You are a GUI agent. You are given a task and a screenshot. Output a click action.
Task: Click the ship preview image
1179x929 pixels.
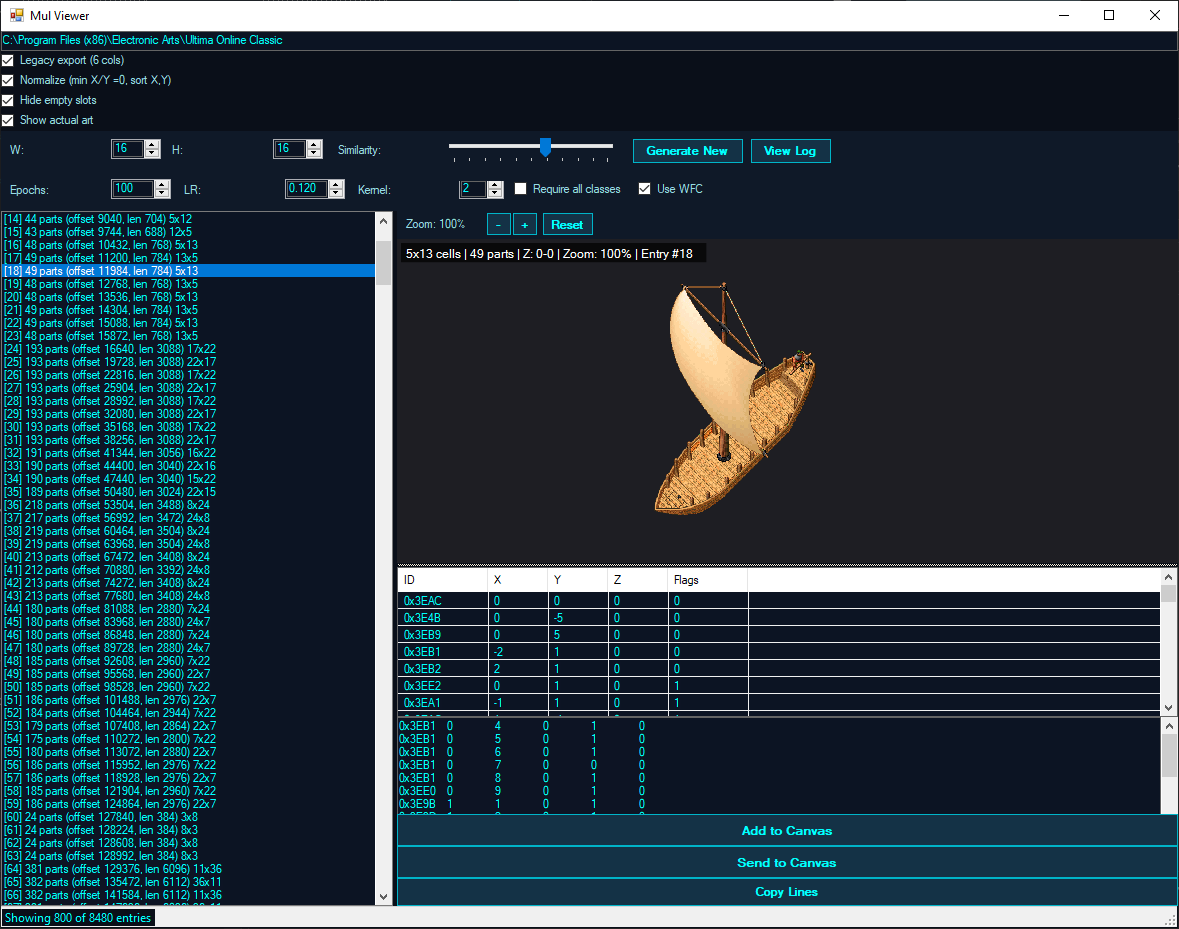pos(735,399)
